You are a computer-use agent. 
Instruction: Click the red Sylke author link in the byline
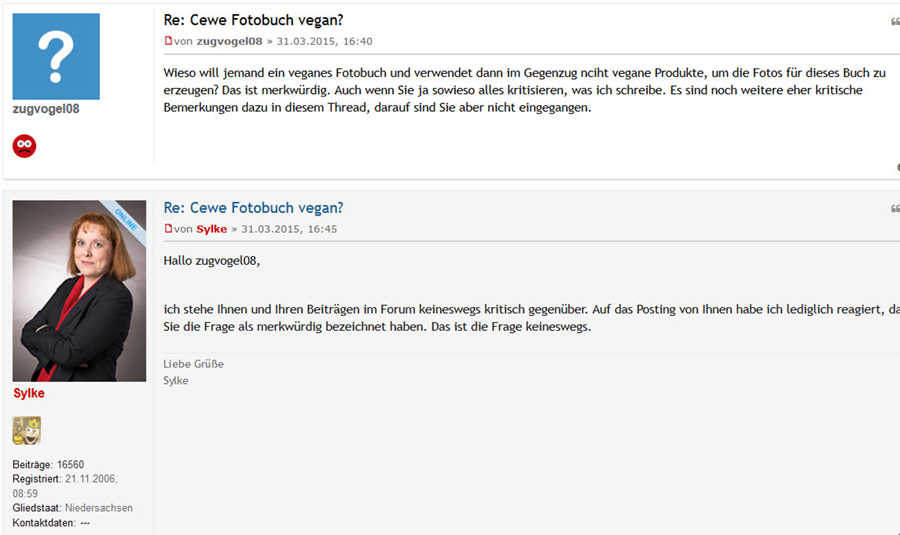pyautogui.click(x=213, y=229)
